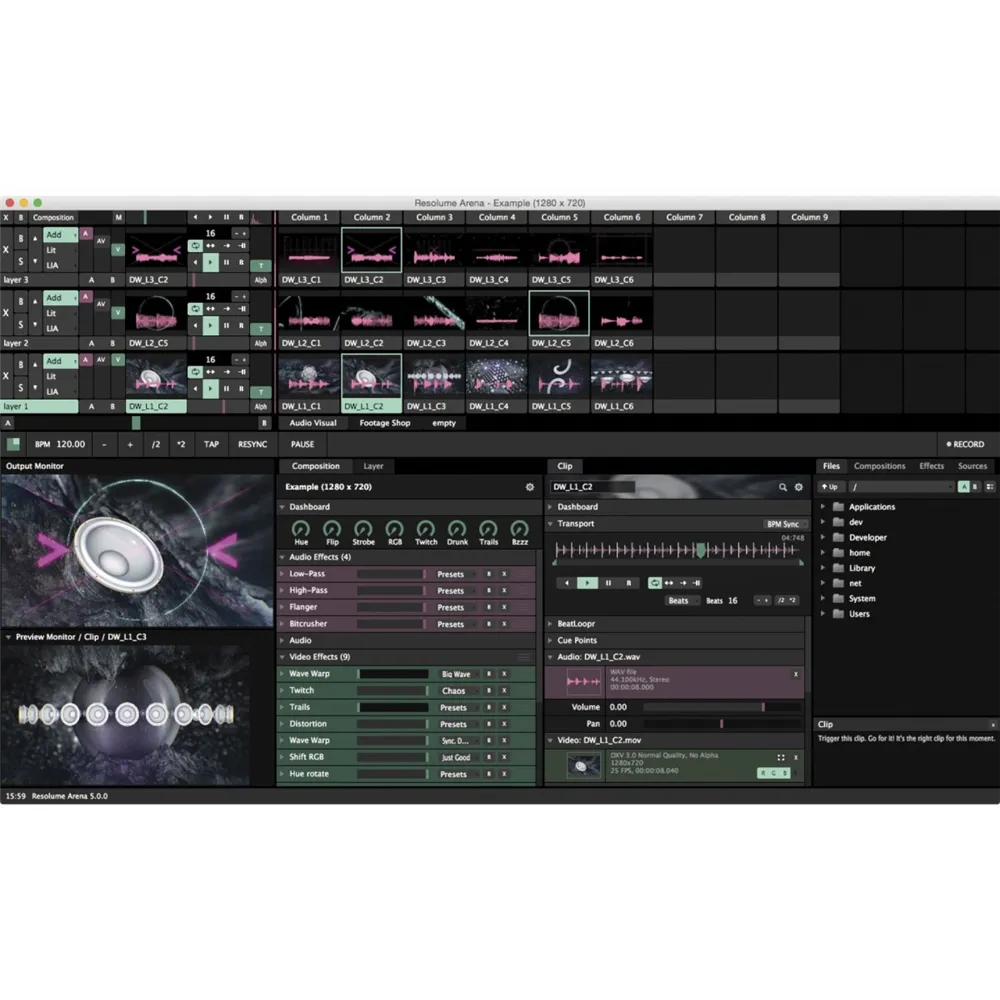Open the Layer tab
This screenshot has width=1000, height=1000.
372,466
